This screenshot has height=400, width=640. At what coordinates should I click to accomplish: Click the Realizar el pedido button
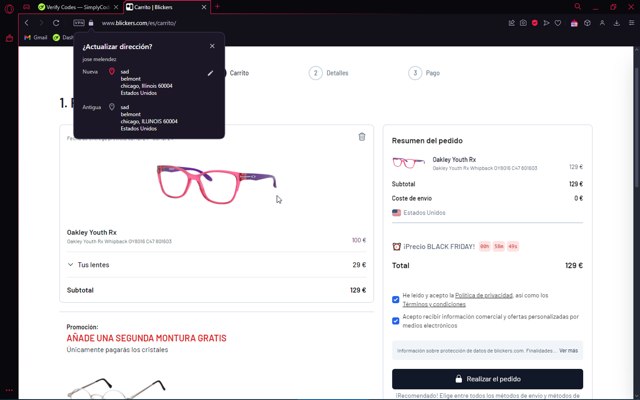487,379
